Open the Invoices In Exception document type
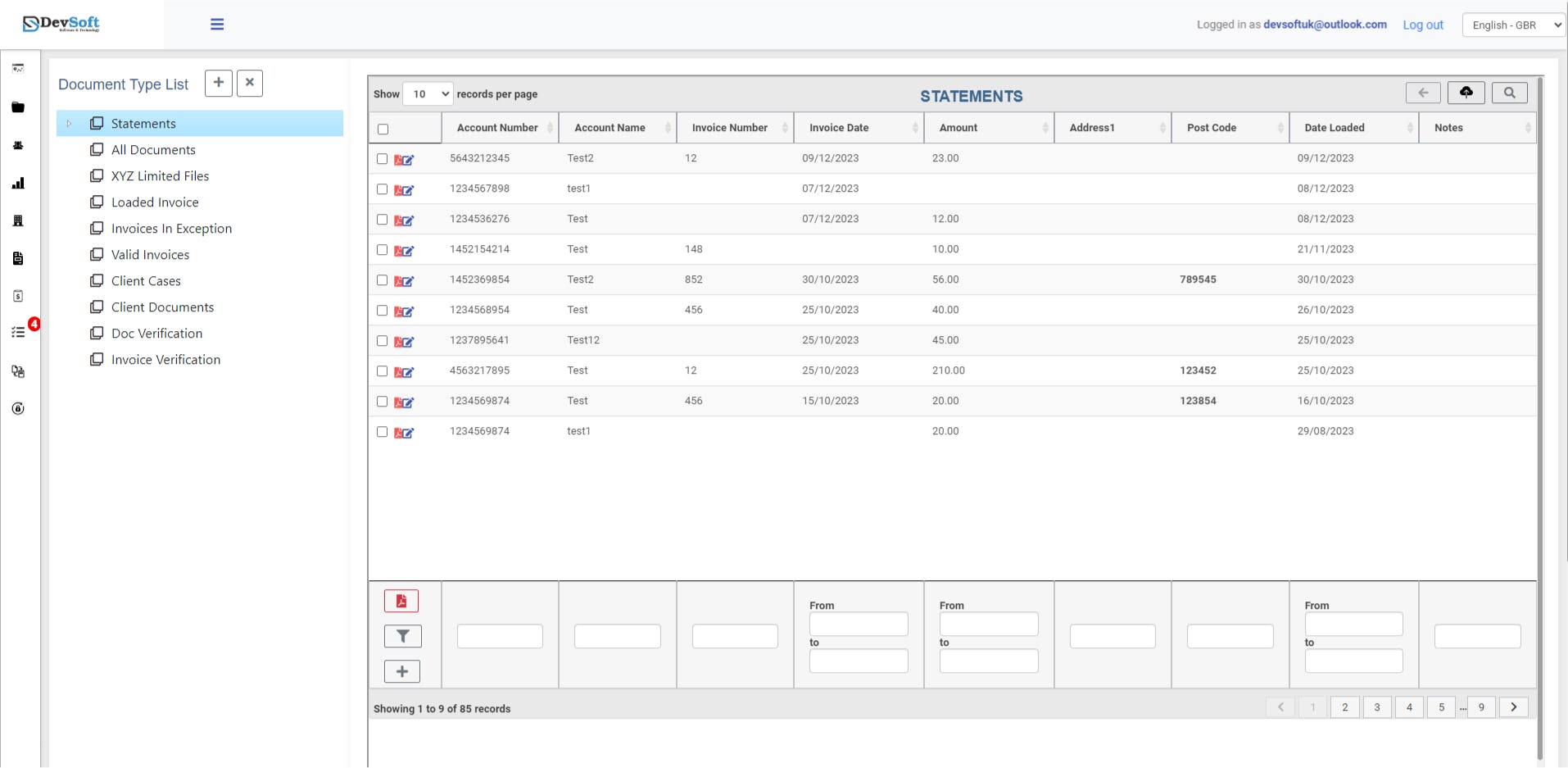The height and width of the screenshot is (768, 1568). 171,228
